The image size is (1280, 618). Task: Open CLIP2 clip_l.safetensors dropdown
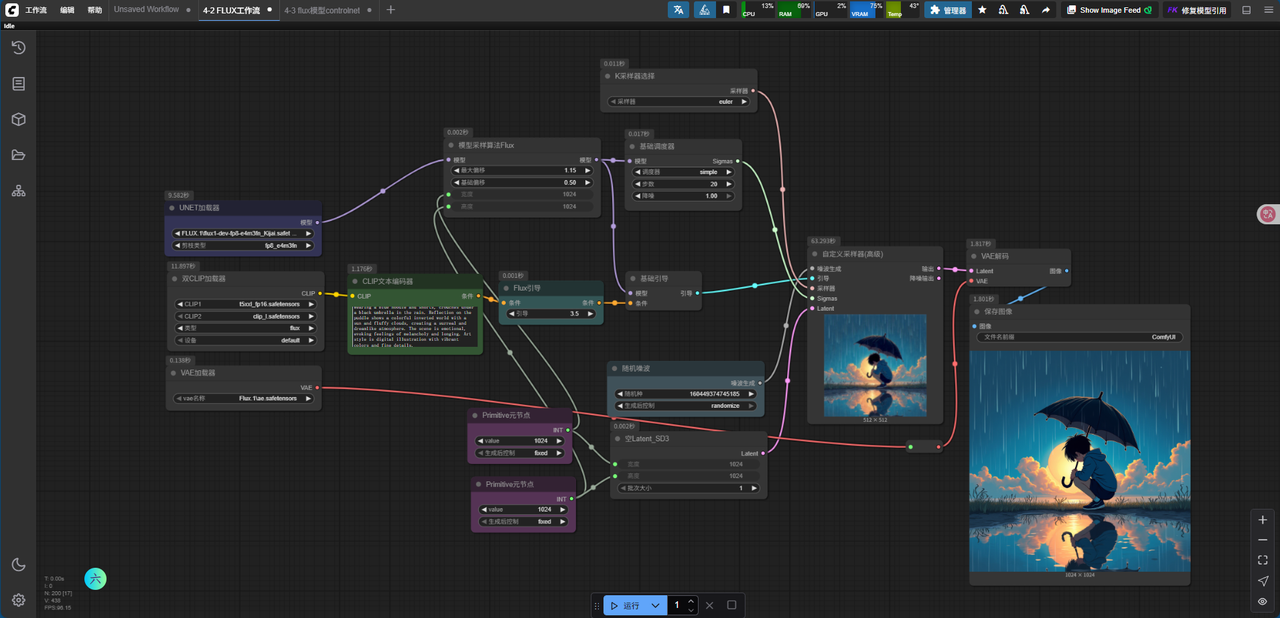(x=246, y=316)
